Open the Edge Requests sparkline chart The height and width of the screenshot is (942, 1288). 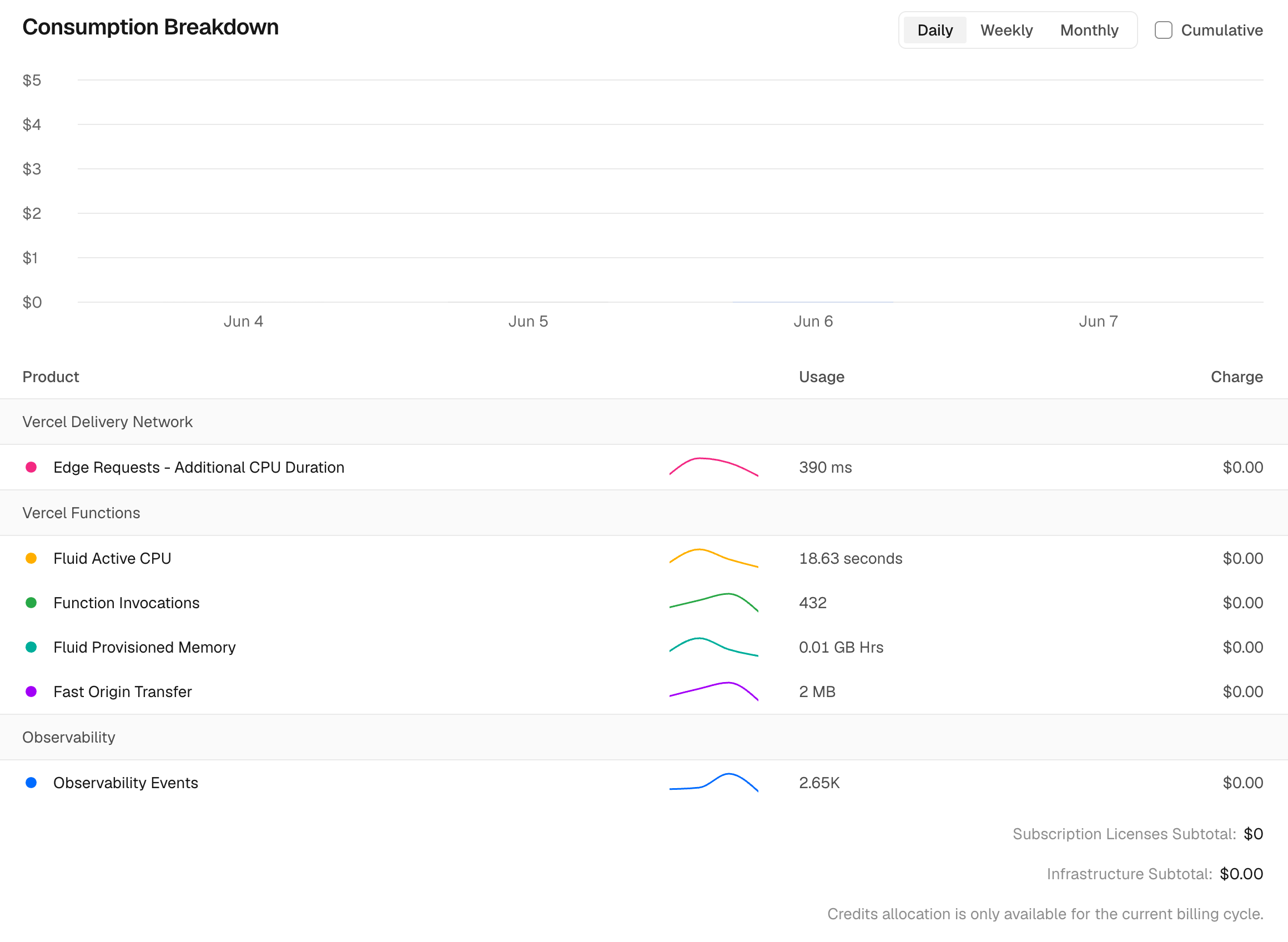[x=713, y=467]
